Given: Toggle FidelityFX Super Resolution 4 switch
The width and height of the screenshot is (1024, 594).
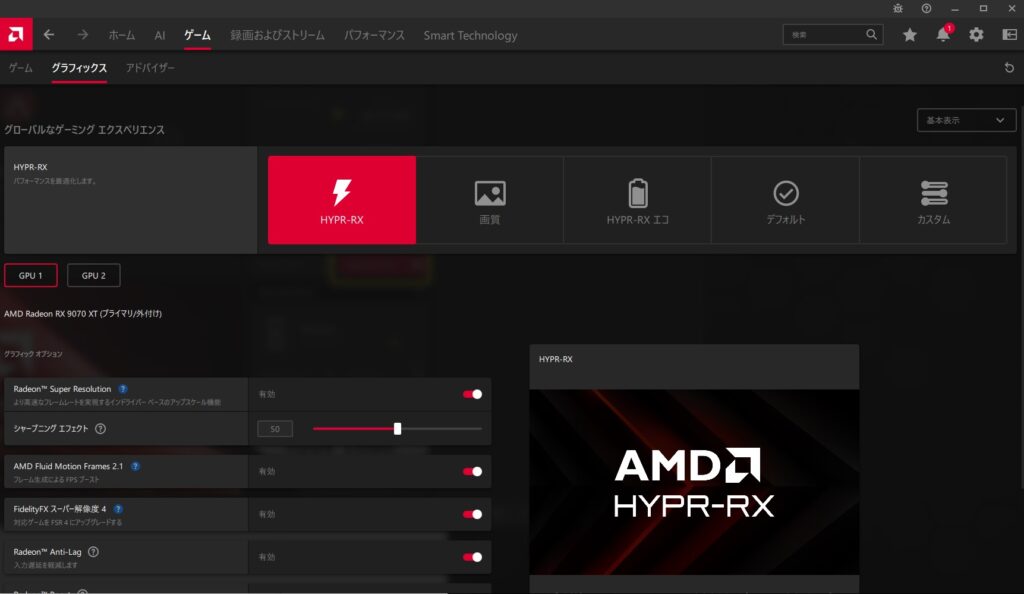Looking at the screenshot, I should pyautogui.click(x=472, y=514).
